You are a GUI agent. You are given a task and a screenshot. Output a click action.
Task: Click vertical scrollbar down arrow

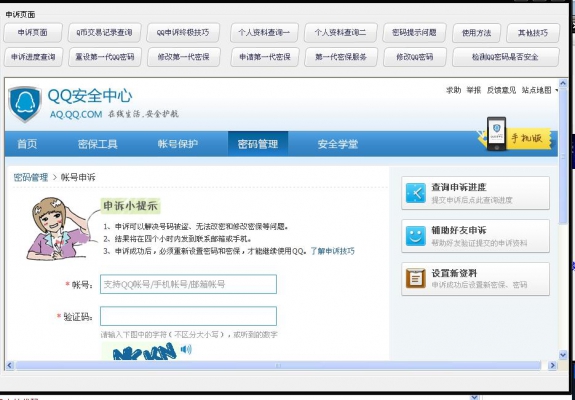[x=563, y=354]
